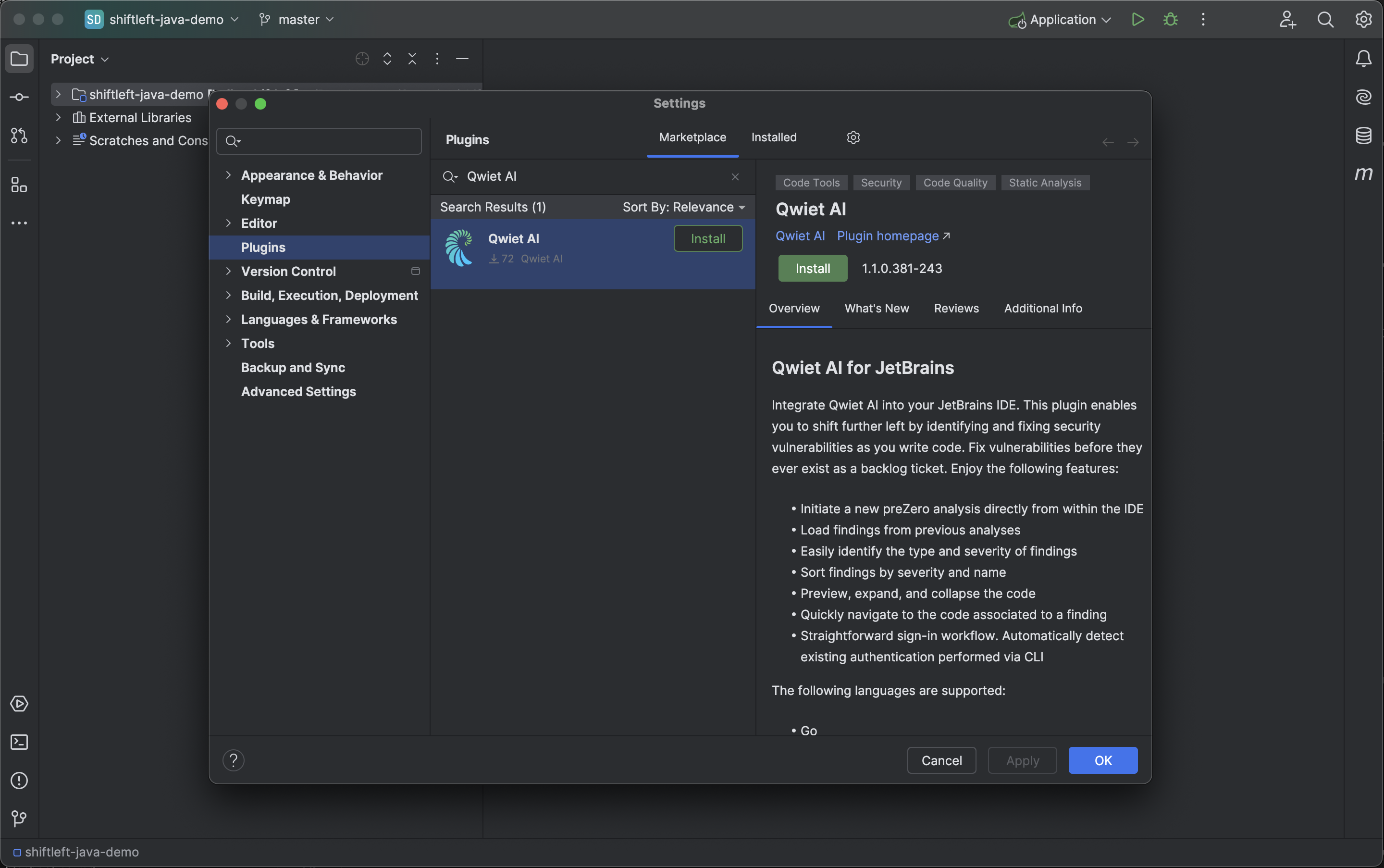The width and height of the screenshot is (1384, 868).
Task: Click the plugin search field with Qwiet AI
Action: 593,176
